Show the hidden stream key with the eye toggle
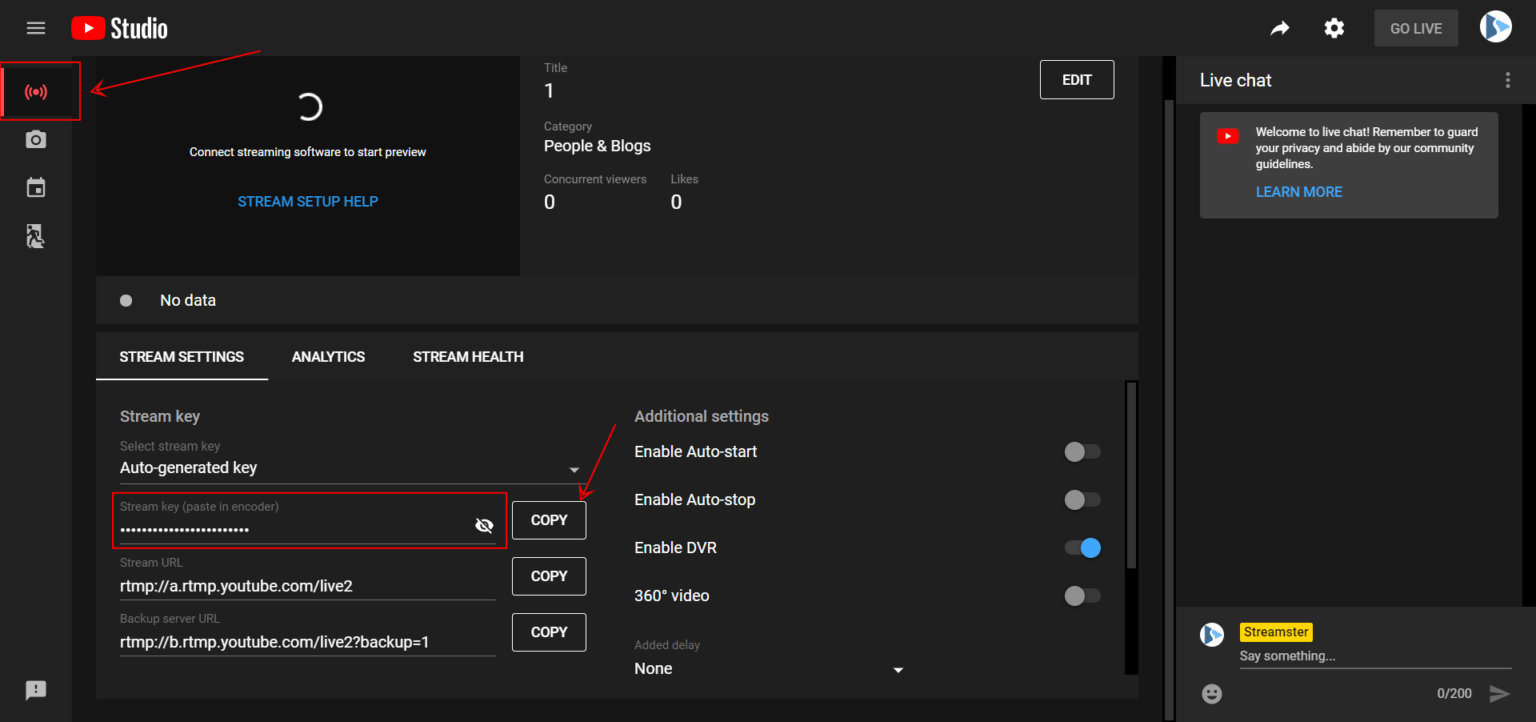Image resolution: width=1536 pixels, height=722 pixels. pos(484,524)
